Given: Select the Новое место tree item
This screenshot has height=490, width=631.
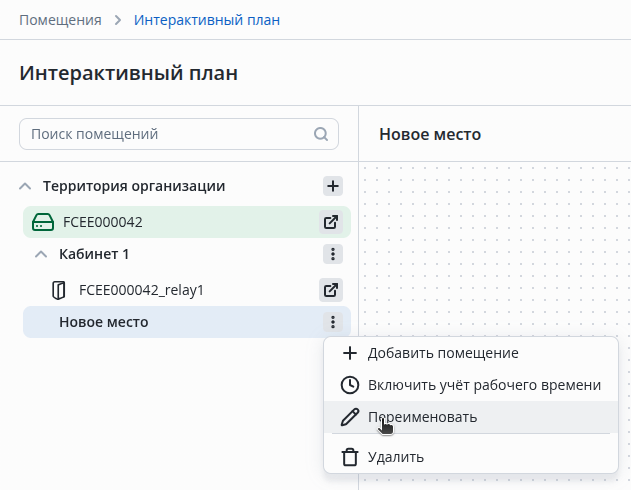Looking at the screenshot, I should click(x=104, y=322).
